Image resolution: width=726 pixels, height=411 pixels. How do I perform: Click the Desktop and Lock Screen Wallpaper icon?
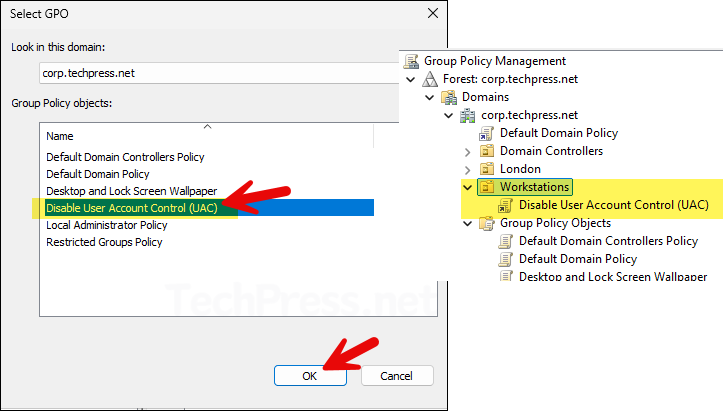pos(505,276)
